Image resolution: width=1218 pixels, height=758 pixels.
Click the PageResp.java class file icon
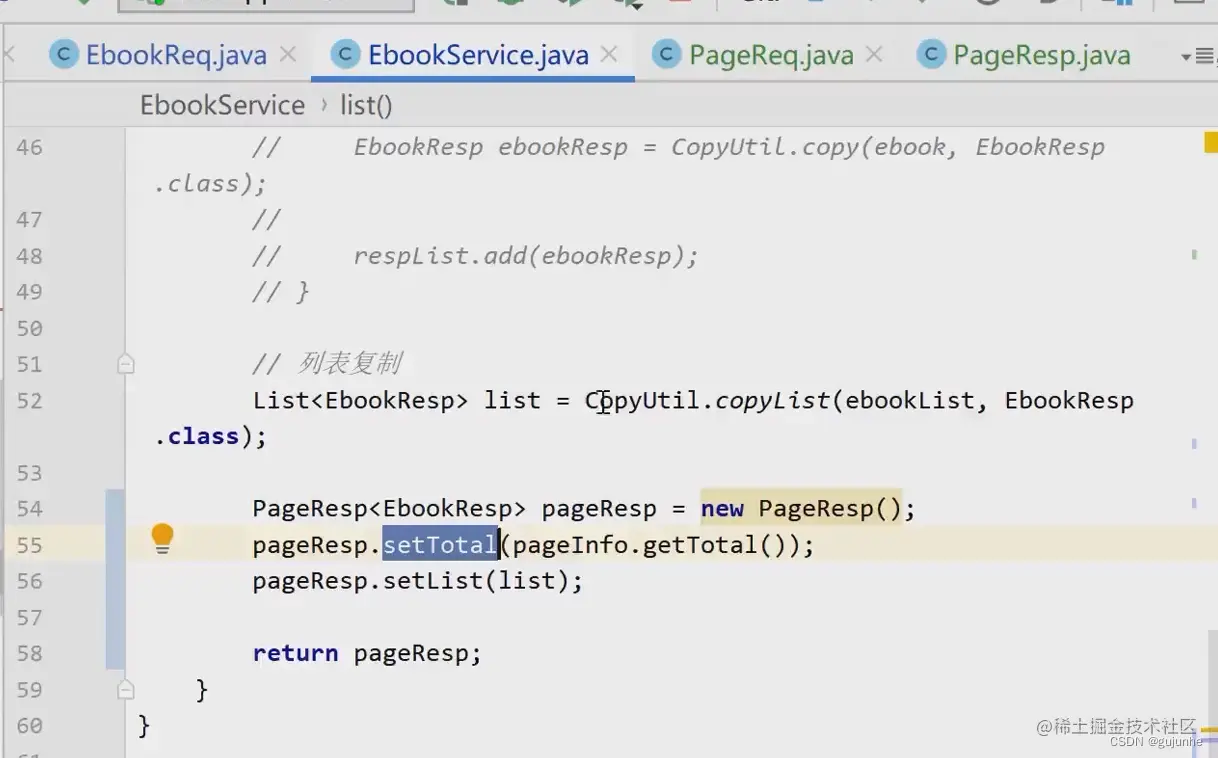(931, 54)
